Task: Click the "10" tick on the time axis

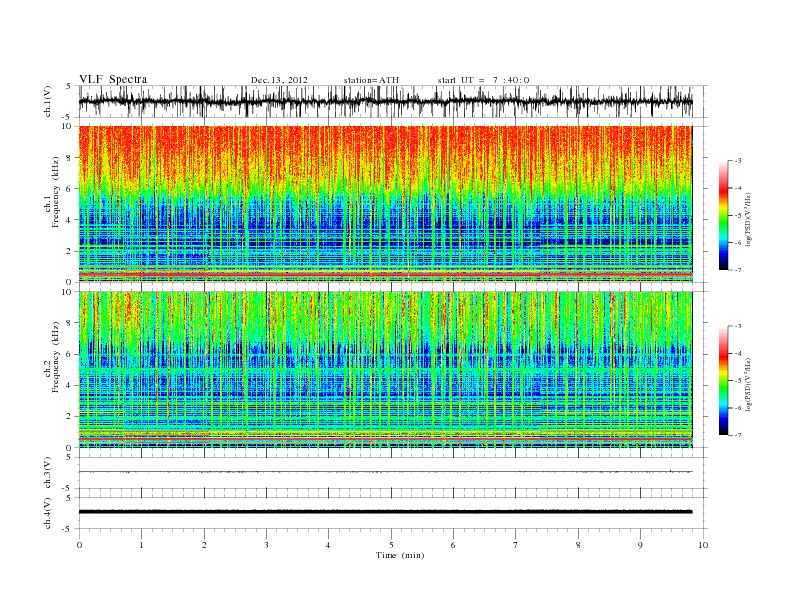Action: tap(703, 545)
